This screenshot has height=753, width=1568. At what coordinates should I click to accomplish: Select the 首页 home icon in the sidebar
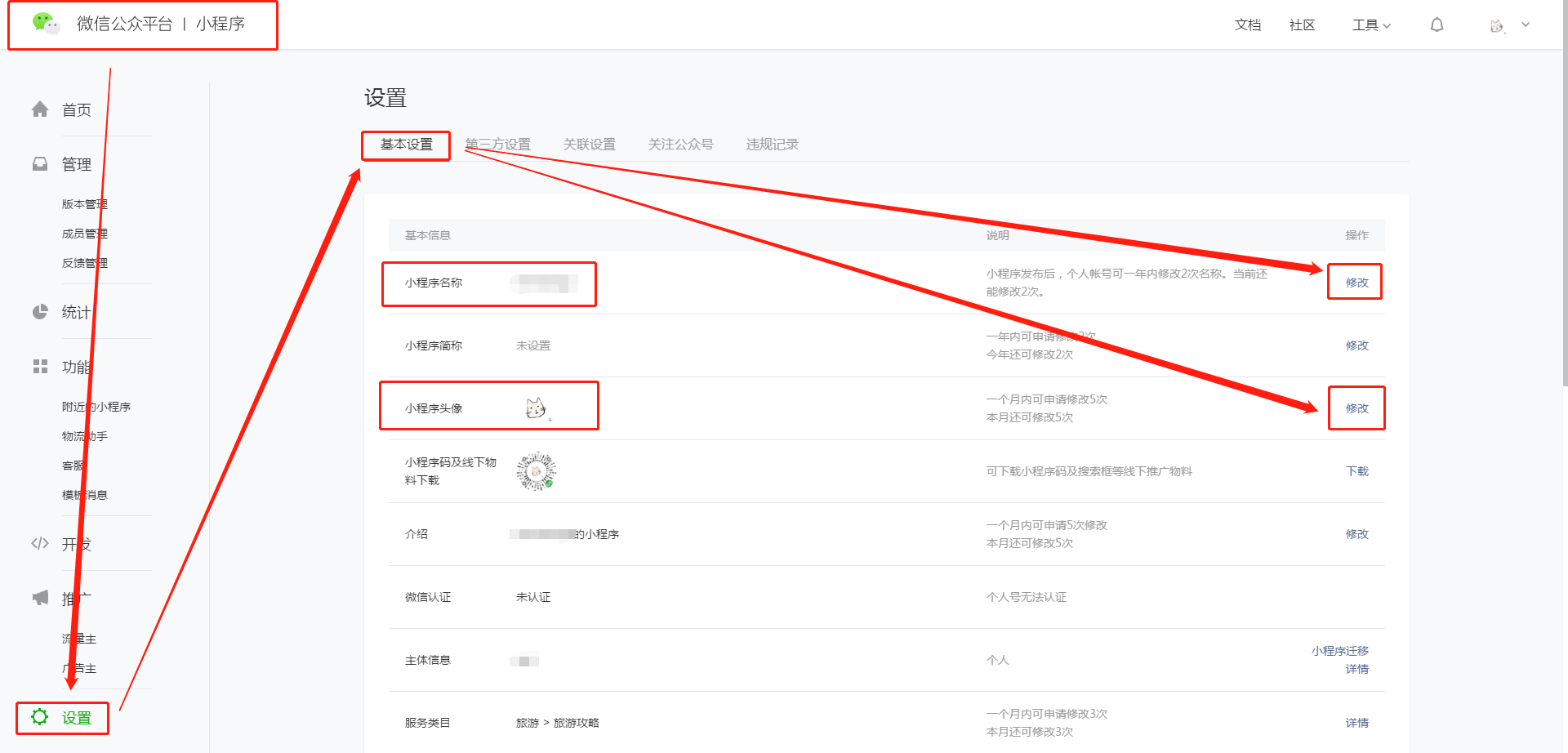click(39, 109)
